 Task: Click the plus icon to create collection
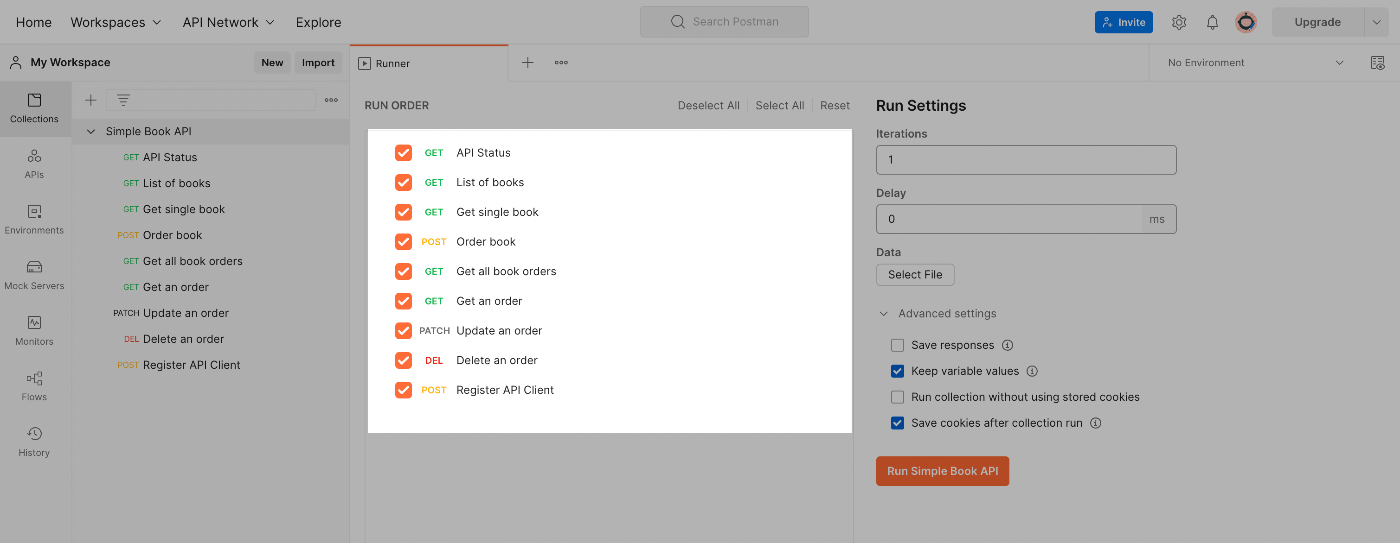91,100
